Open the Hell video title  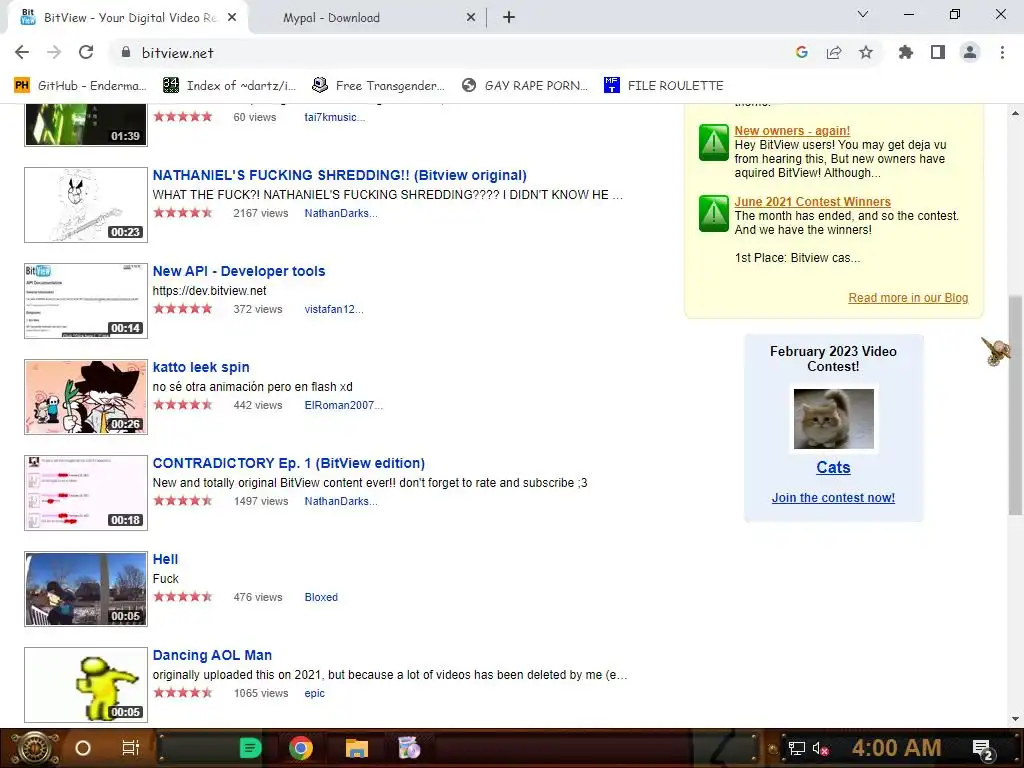165,559
